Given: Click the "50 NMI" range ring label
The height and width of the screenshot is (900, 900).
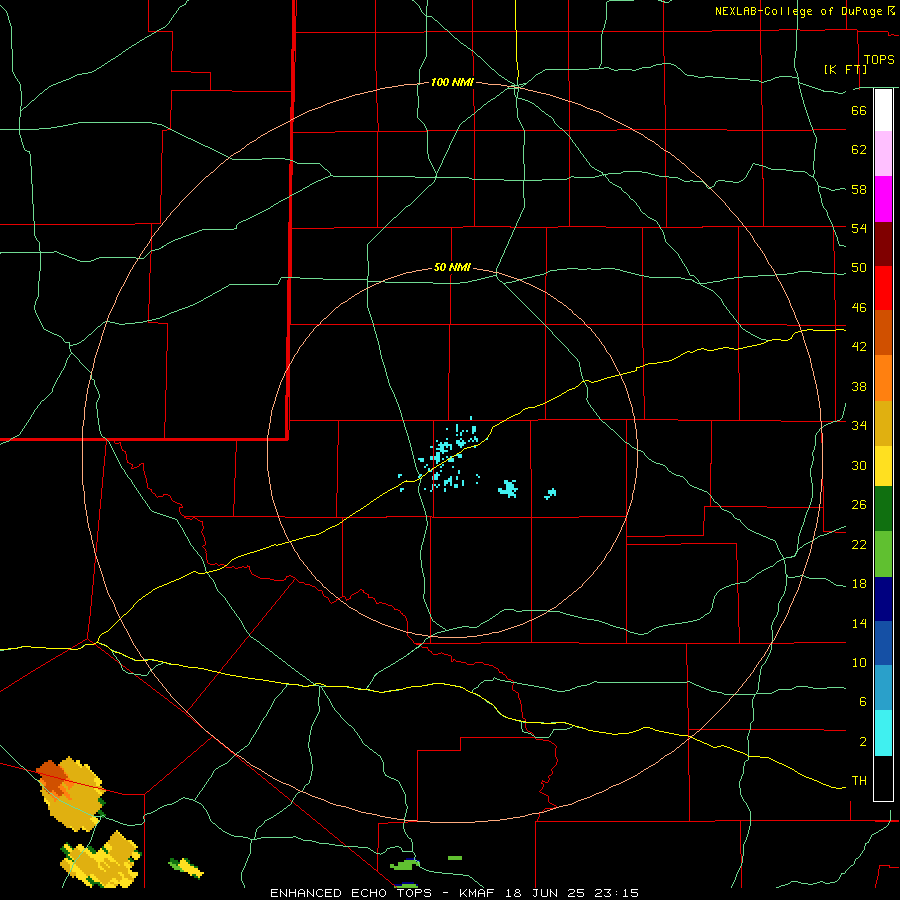Looking at the screenshot, I should point(452,267).
